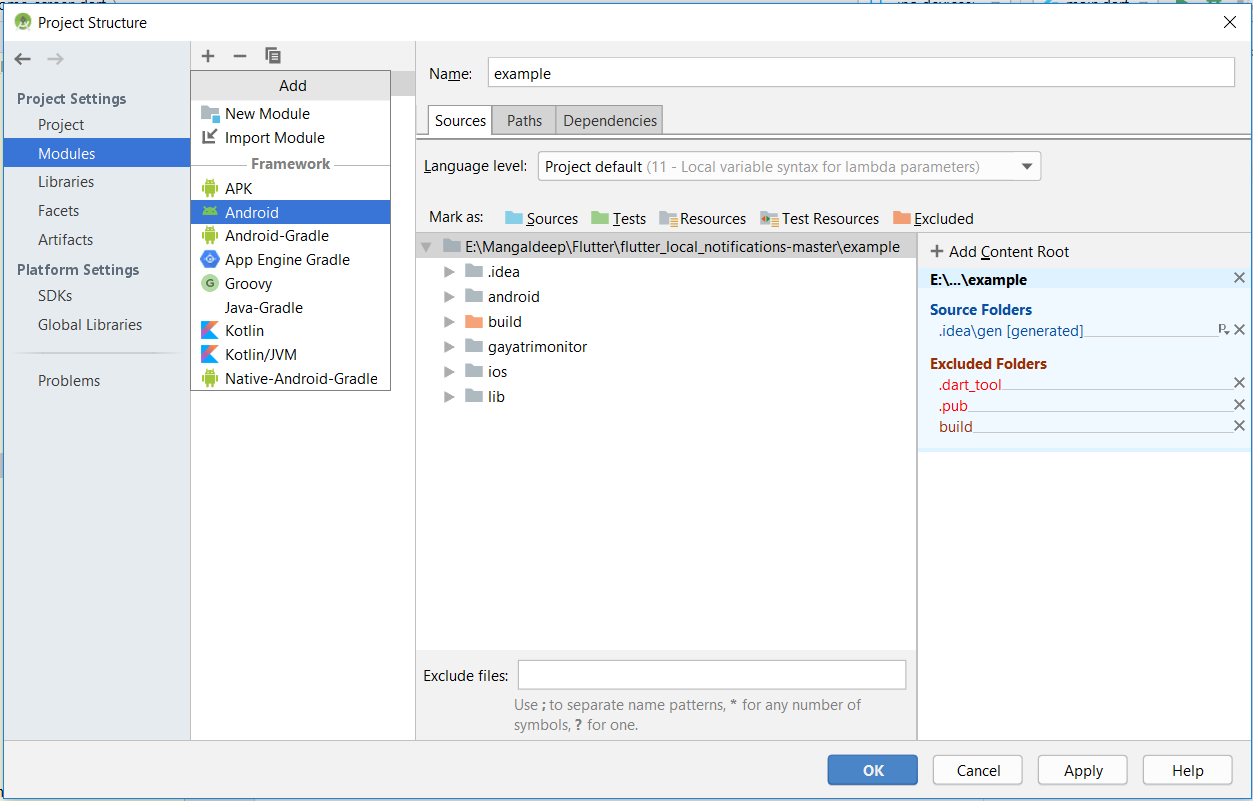Switch to Paths tab

(x=524, y=121)
